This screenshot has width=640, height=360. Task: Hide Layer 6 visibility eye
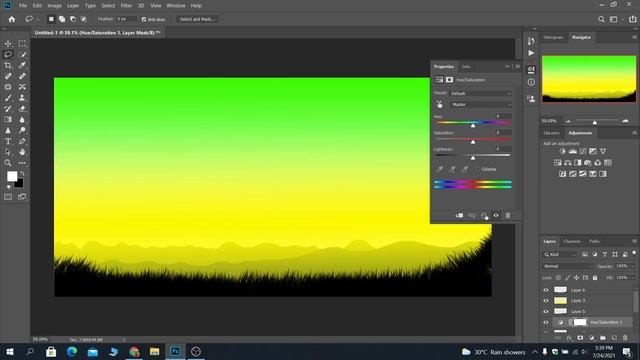coord(546,290)
